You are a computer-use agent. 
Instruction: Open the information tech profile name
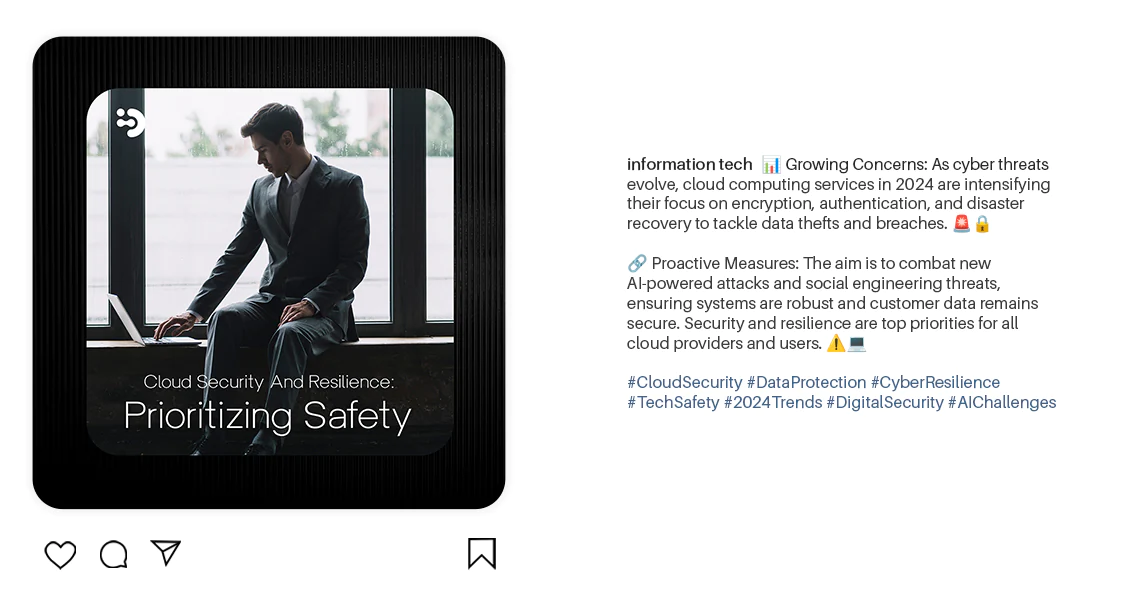689,164
